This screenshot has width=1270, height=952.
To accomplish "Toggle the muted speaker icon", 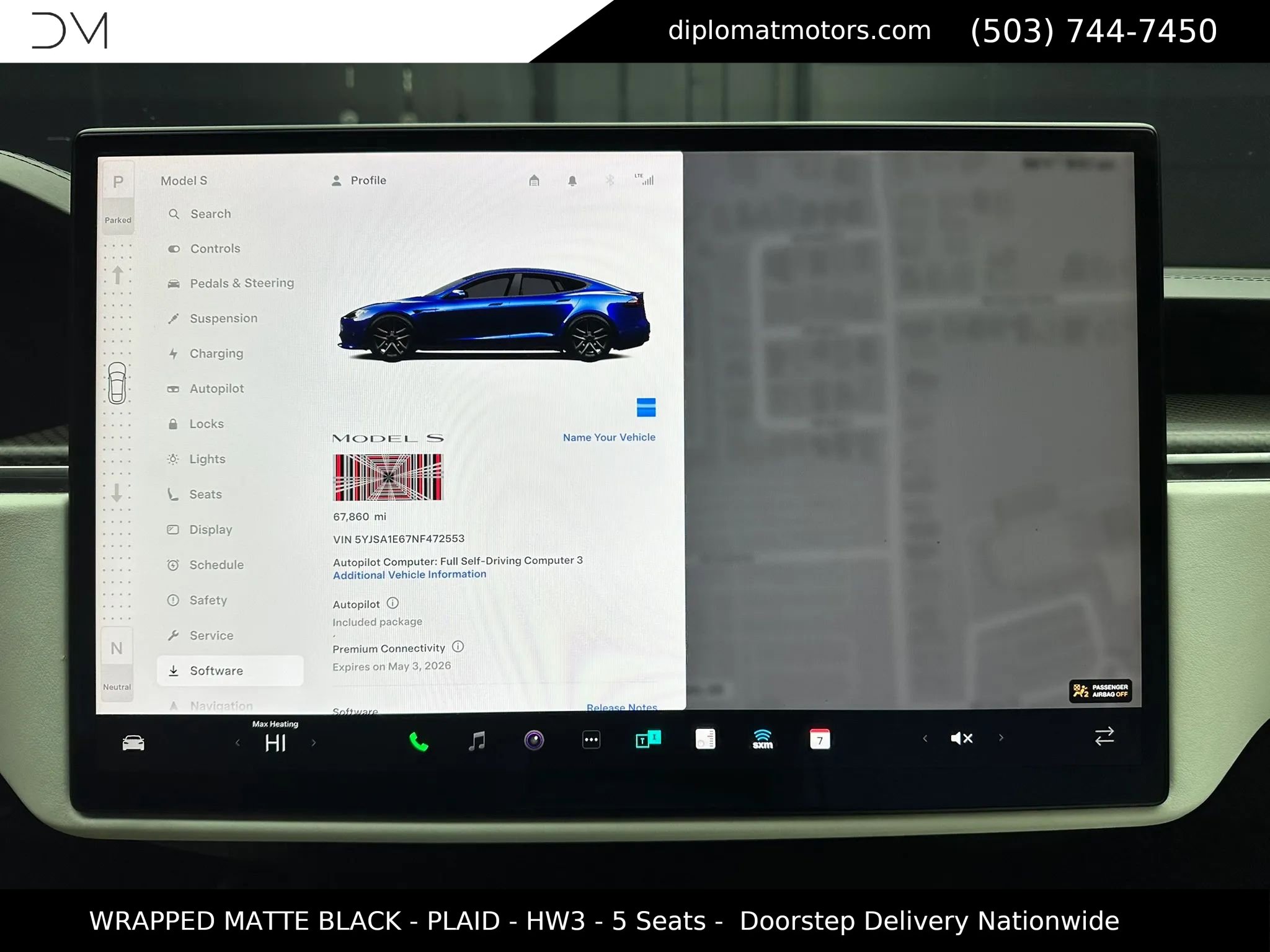I will click(x=962, y=738).
